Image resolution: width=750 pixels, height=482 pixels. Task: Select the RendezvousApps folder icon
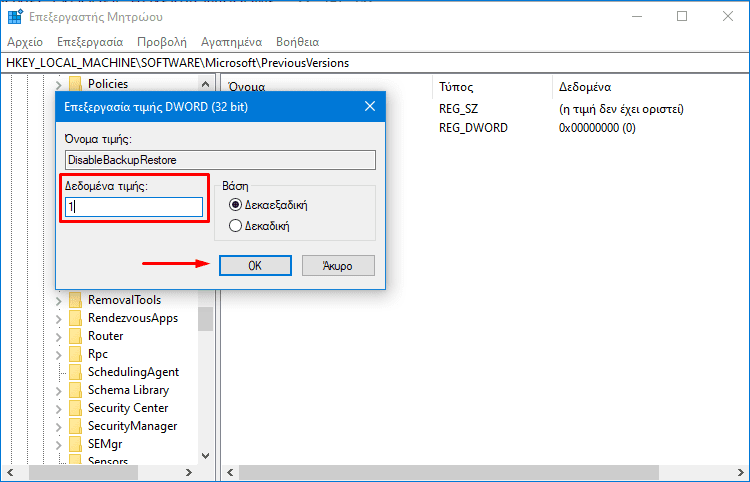pos(75,318)
